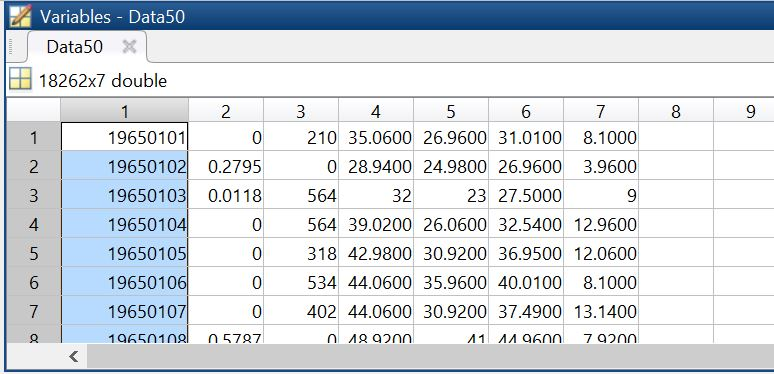774x374 pixels.
Task: Select column 7 header
Action: [x=601, y=111]
